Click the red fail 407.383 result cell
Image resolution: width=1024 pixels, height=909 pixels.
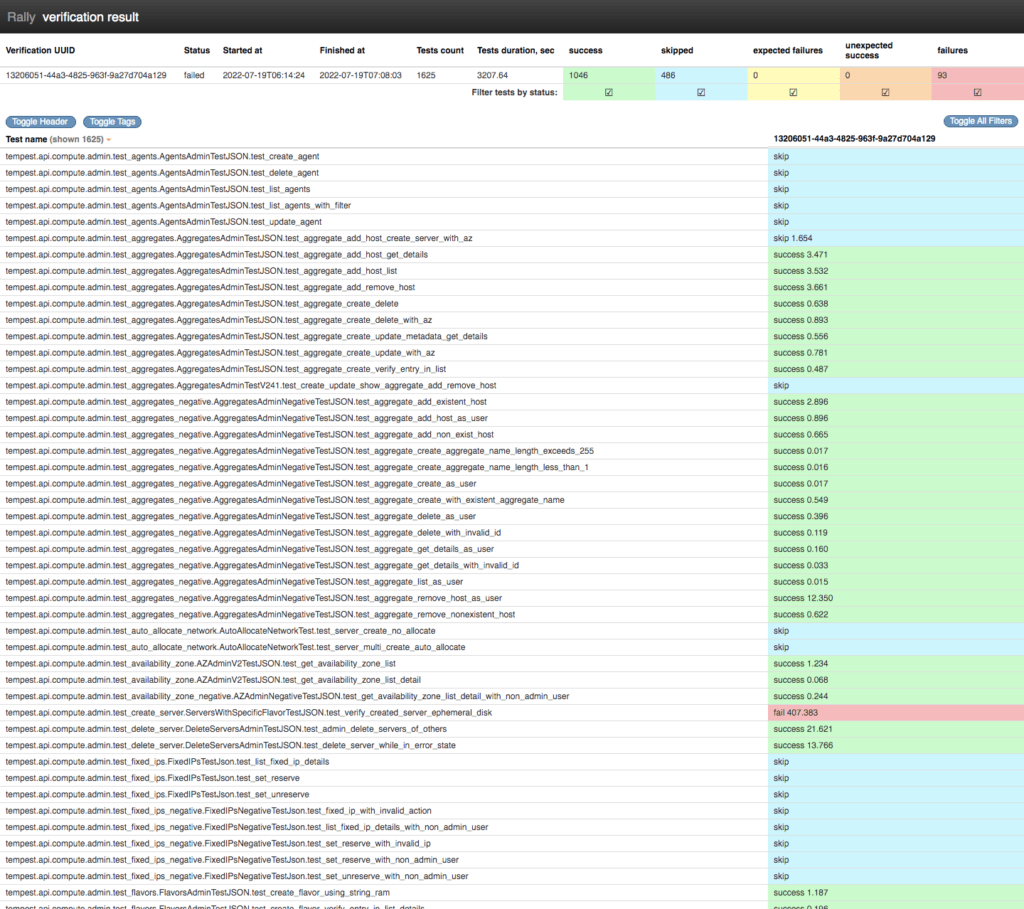[895, 713]
